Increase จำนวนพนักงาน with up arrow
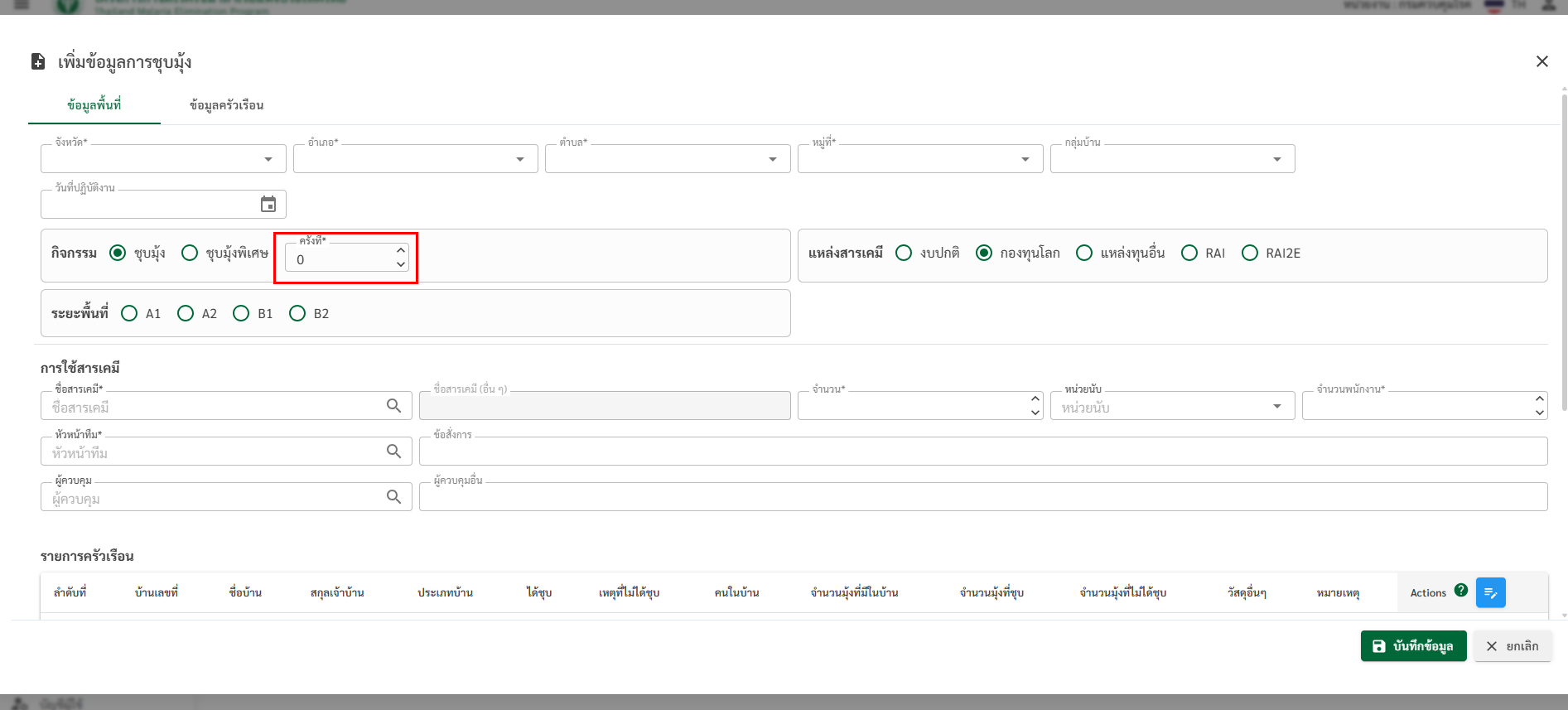 [x=1539, y=398]
